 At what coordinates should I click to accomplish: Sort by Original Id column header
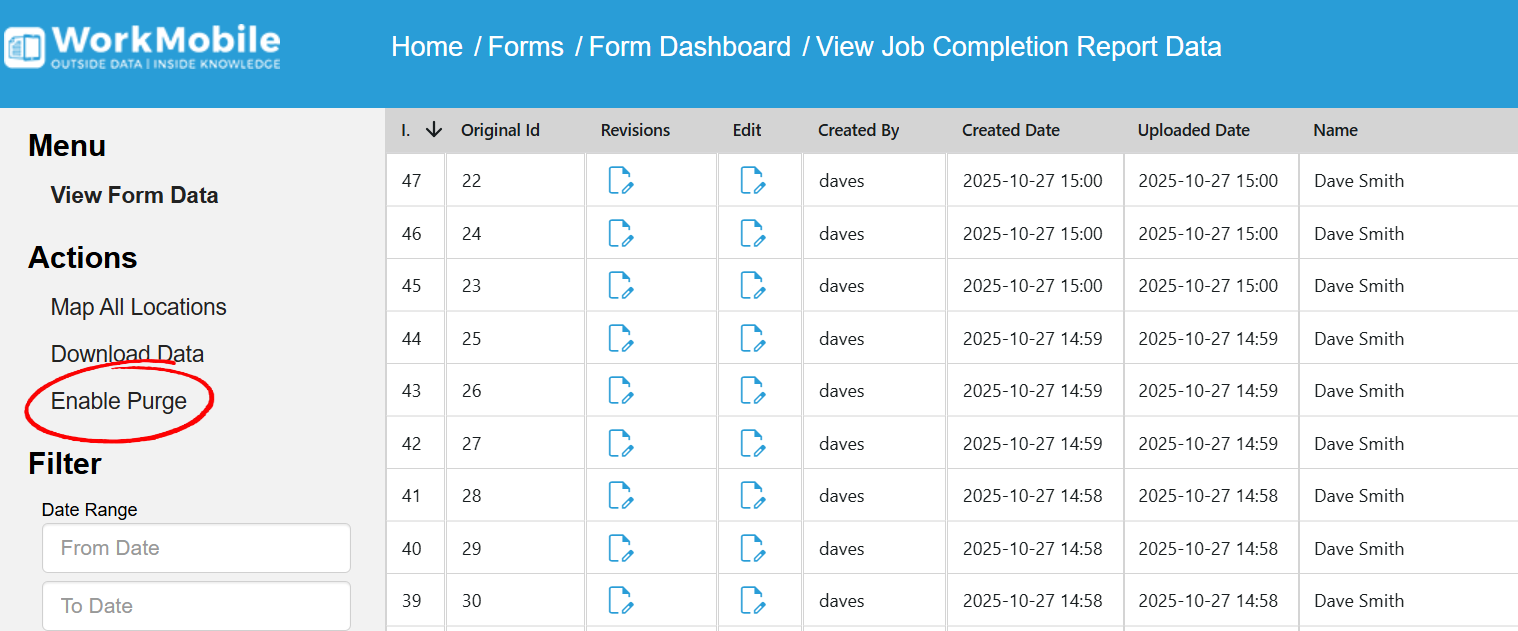click(x=500, y=130)
